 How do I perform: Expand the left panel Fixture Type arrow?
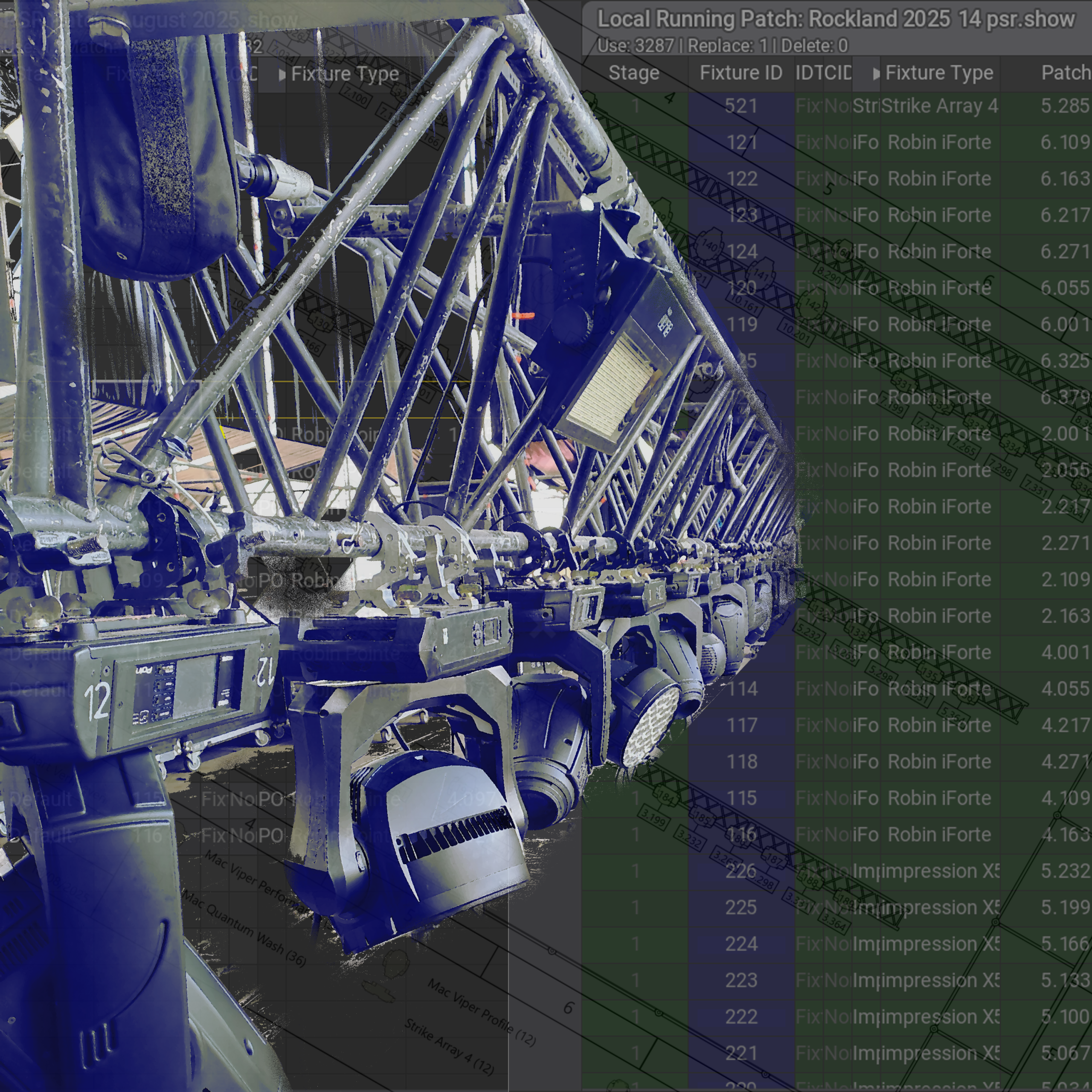(x=282, y=75)
